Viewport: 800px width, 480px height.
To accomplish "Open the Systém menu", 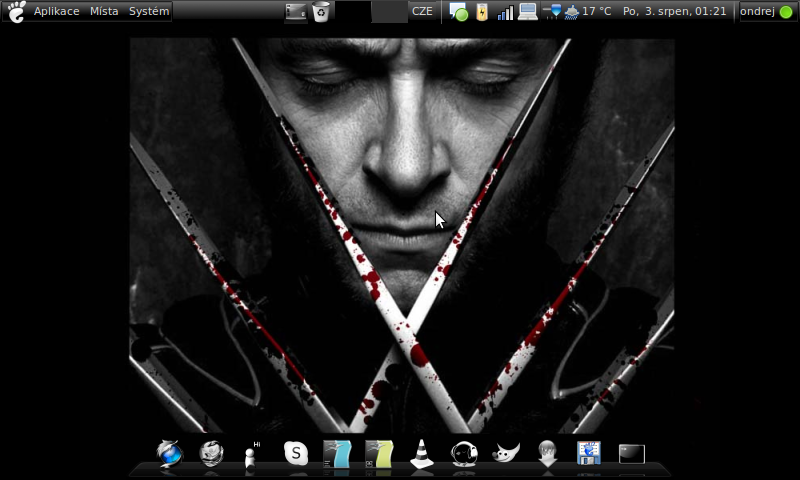I will (x=149, y=11).
